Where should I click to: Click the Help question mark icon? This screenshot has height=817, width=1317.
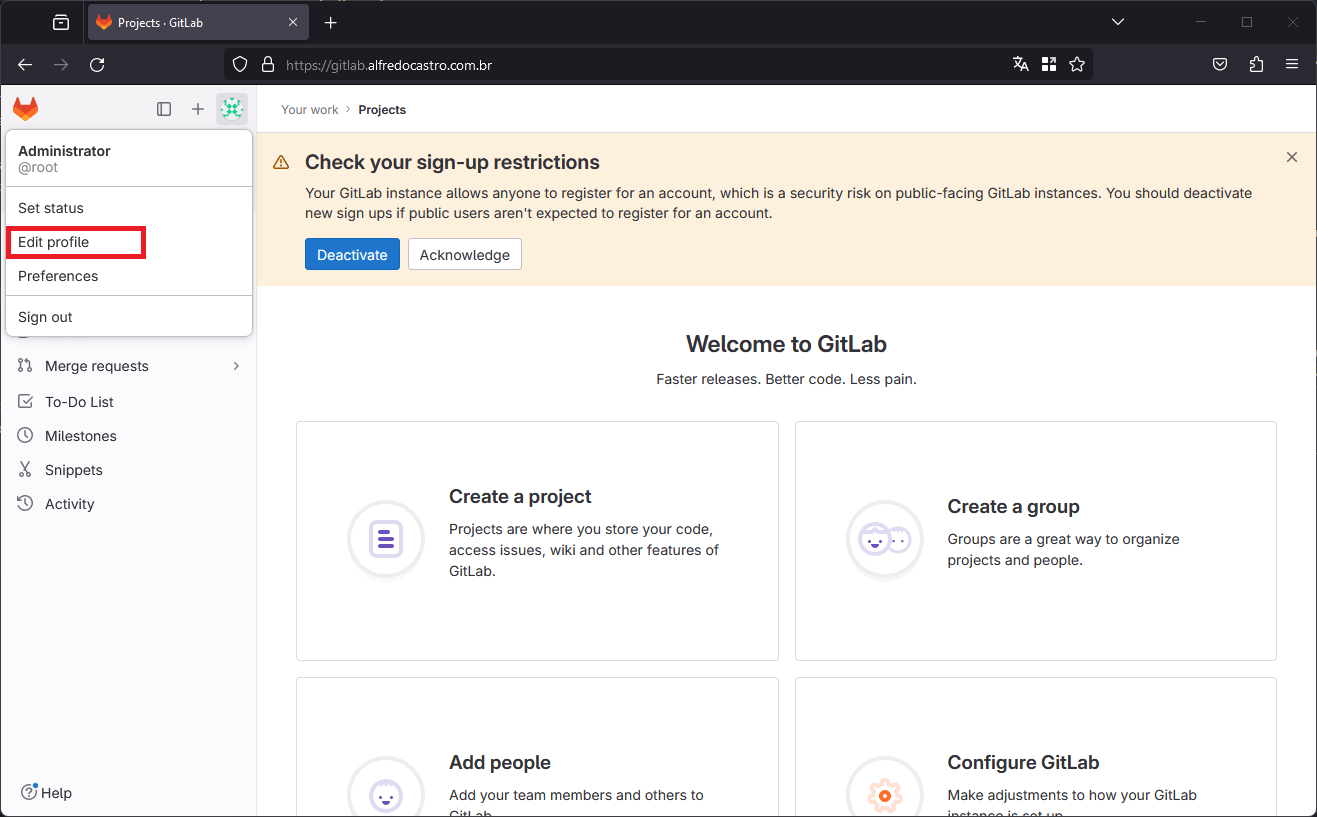click(29, 792)
